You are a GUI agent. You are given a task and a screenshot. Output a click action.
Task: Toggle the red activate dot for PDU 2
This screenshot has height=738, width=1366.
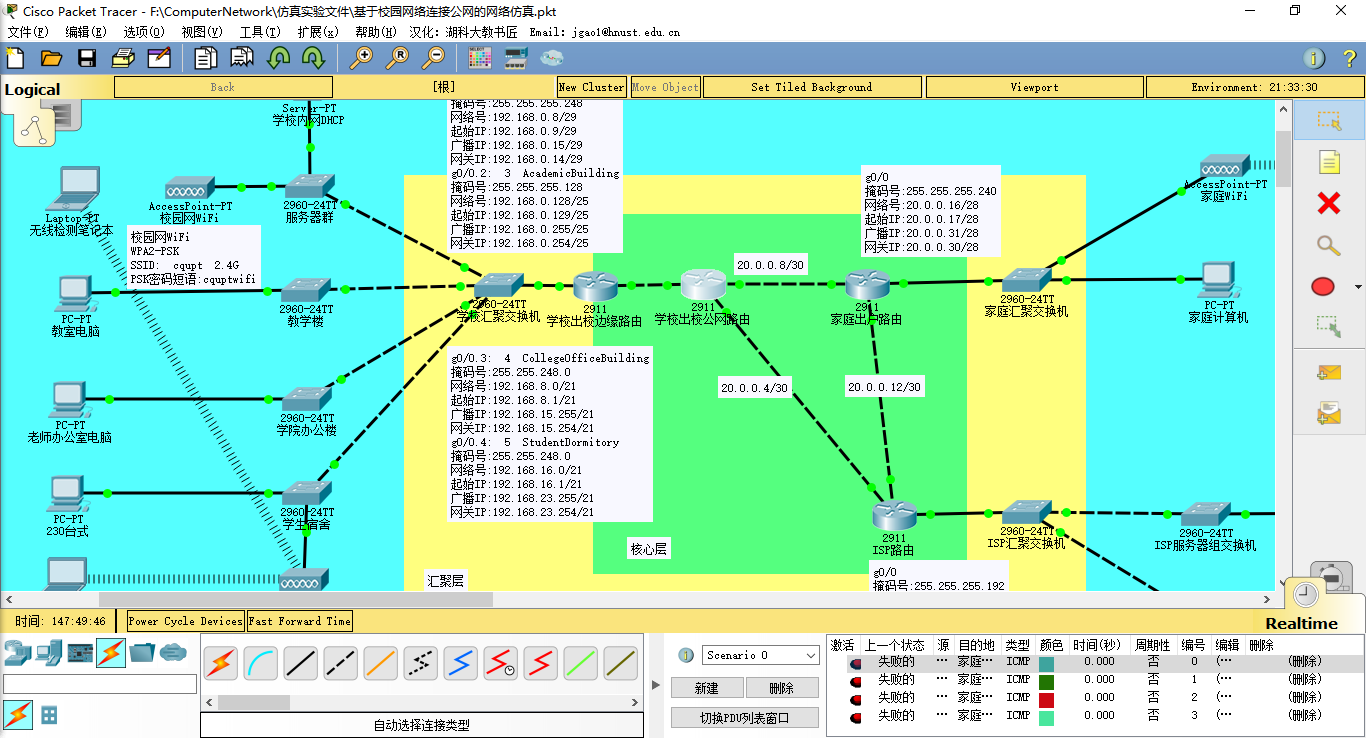(856, 698)
